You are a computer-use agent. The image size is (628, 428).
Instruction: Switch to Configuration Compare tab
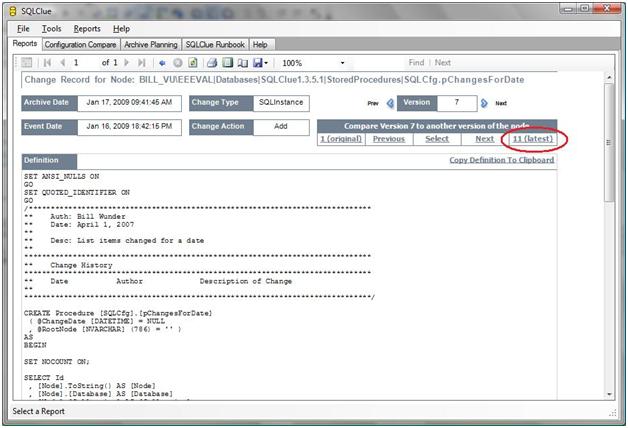click(x=80, y=44)
